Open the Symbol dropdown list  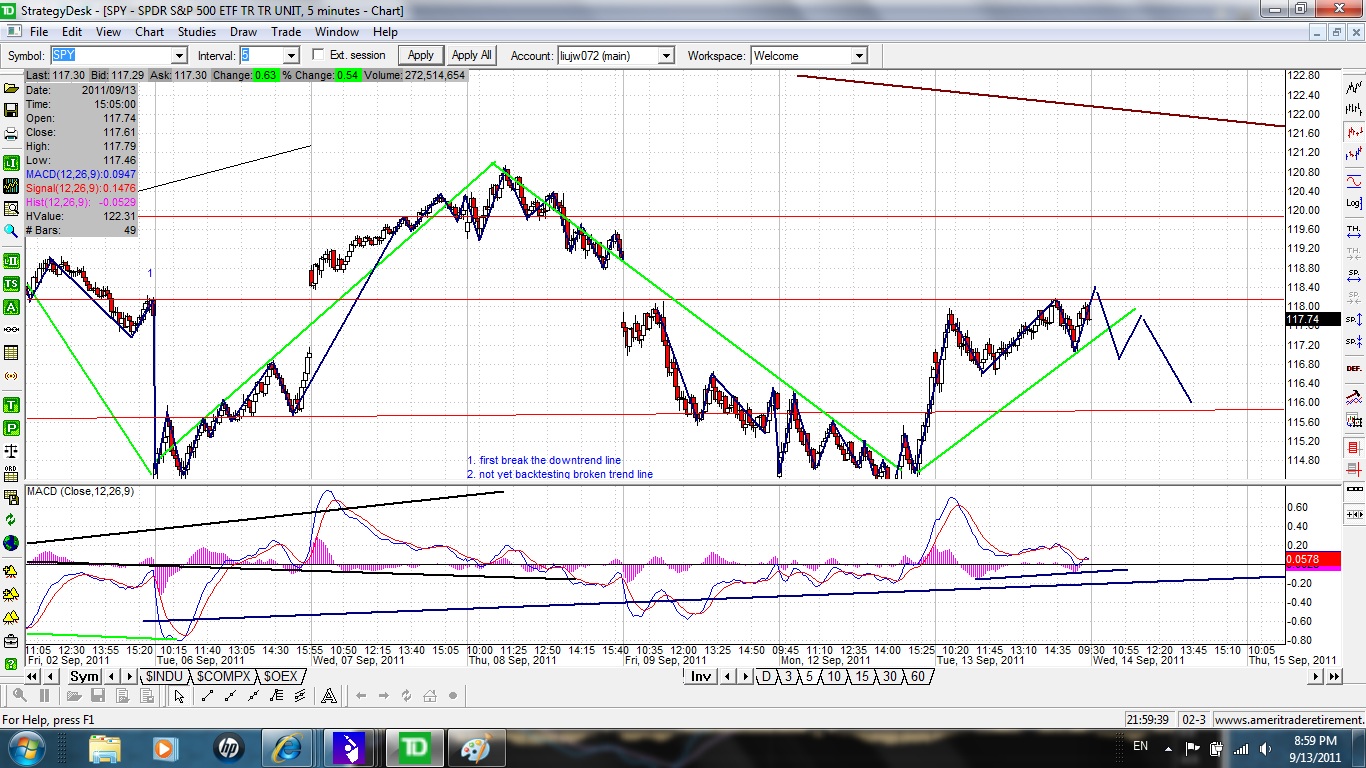pos(179,56)
